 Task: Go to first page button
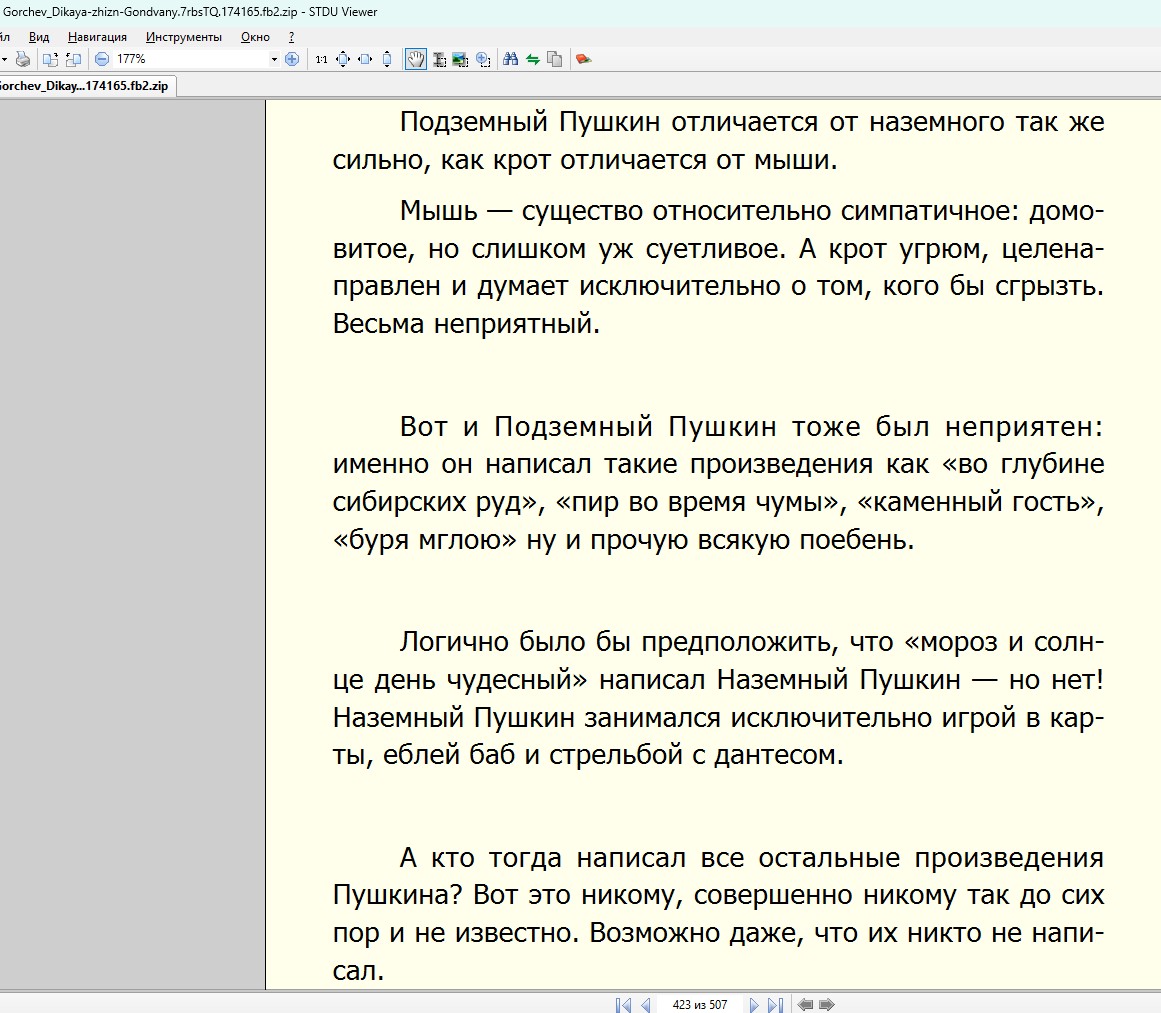tap(623, 1005)
